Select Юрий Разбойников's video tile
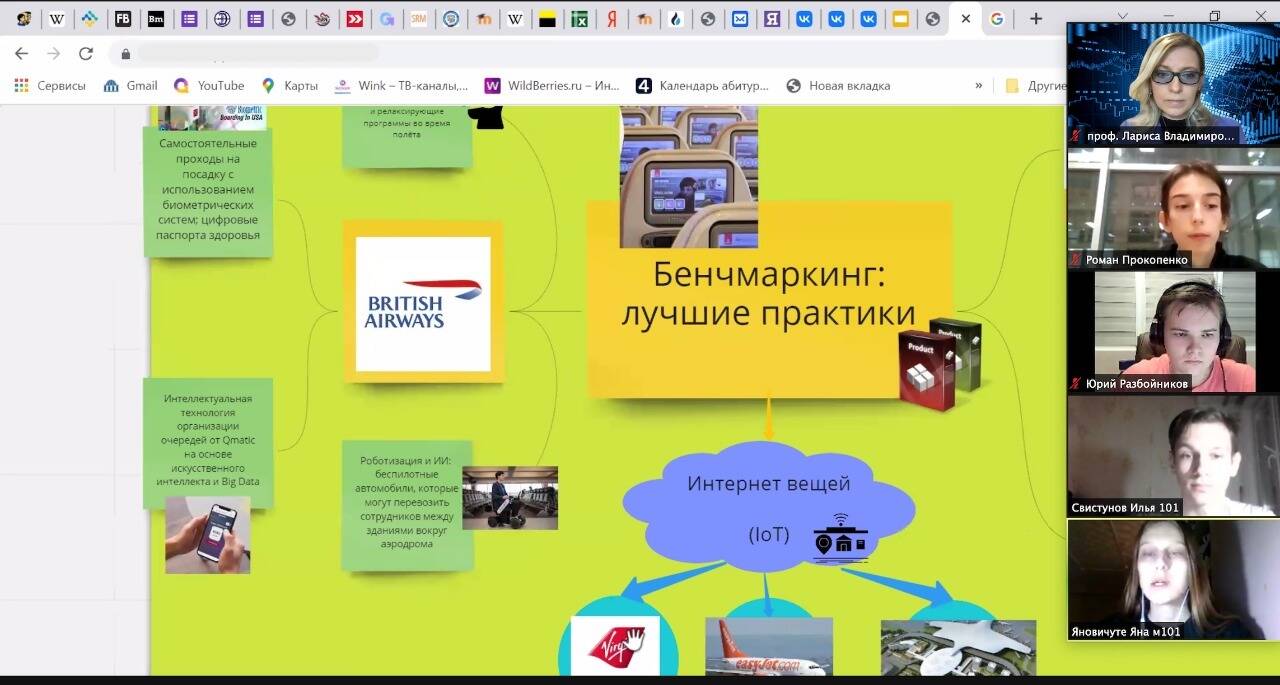1280x685 pixels. click(1173, 332)
